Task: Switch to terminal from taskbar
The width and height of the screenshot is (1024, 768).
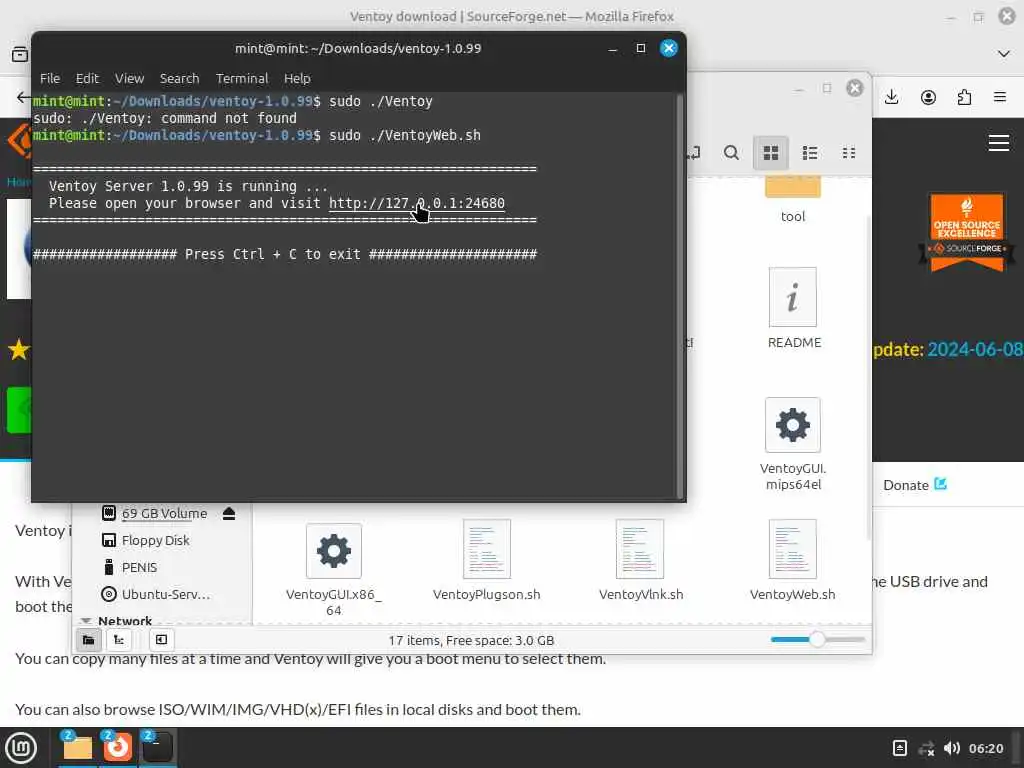Action: point(157,748)
